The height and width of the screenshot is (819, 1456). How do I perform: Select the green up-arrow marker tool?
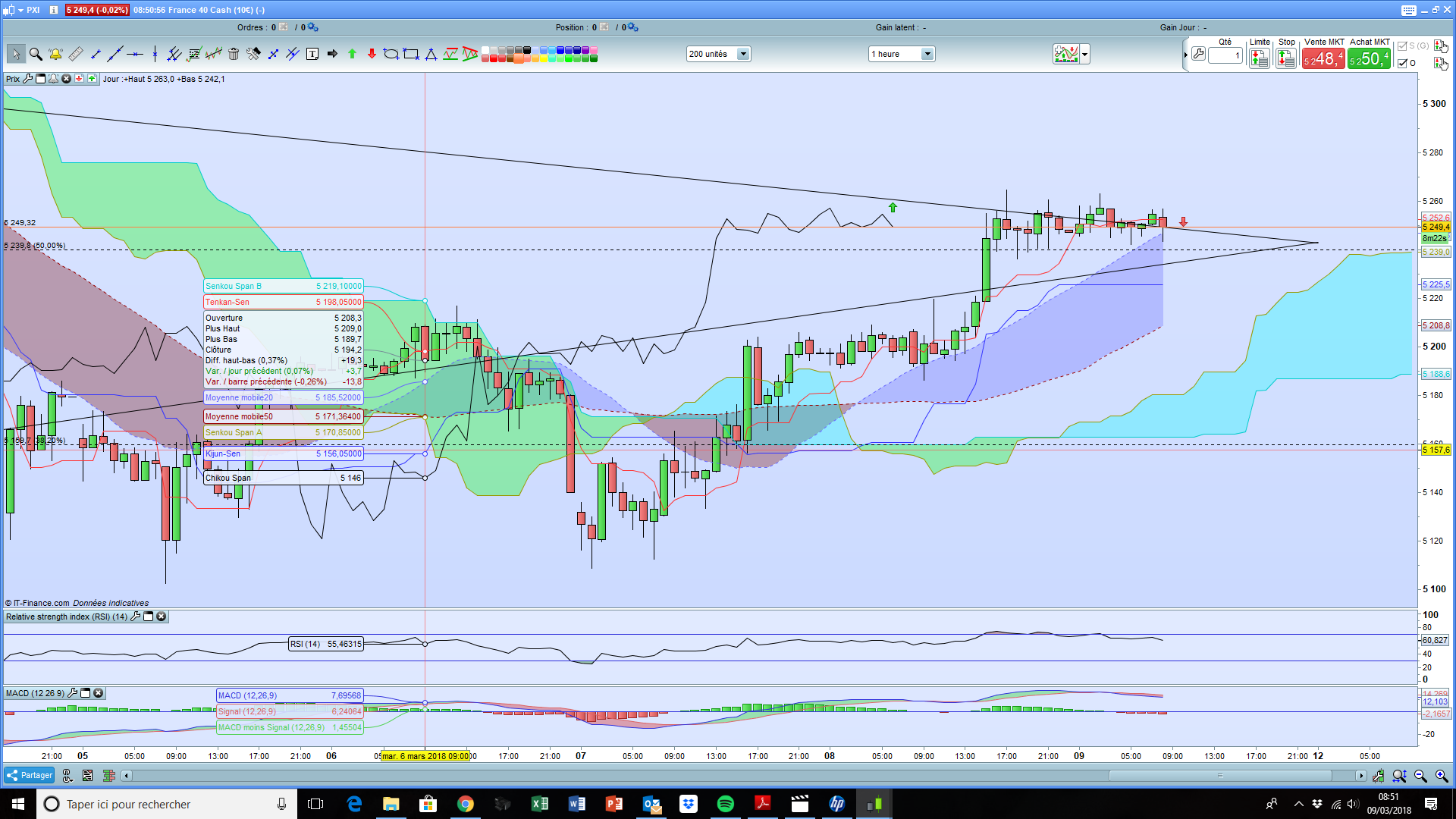[352, 54]
